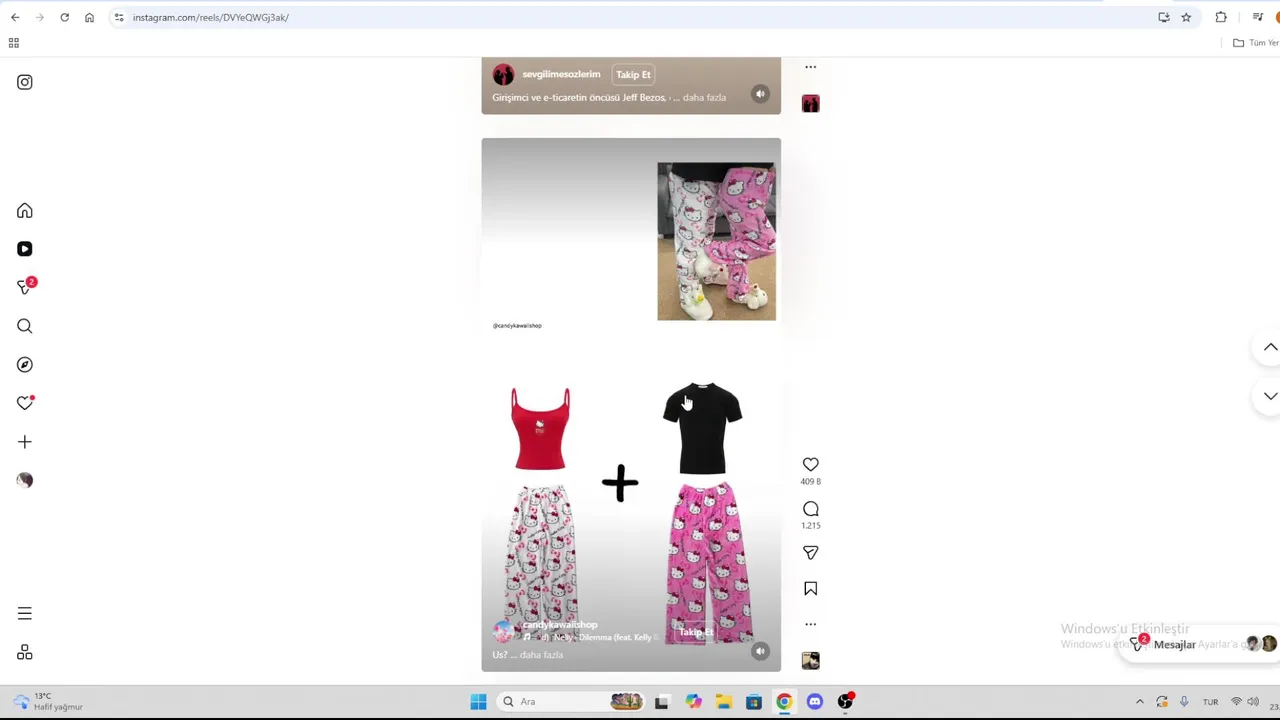Open more options on the previous reel
Screen dimensions: 1280x720
pos(811,67)
